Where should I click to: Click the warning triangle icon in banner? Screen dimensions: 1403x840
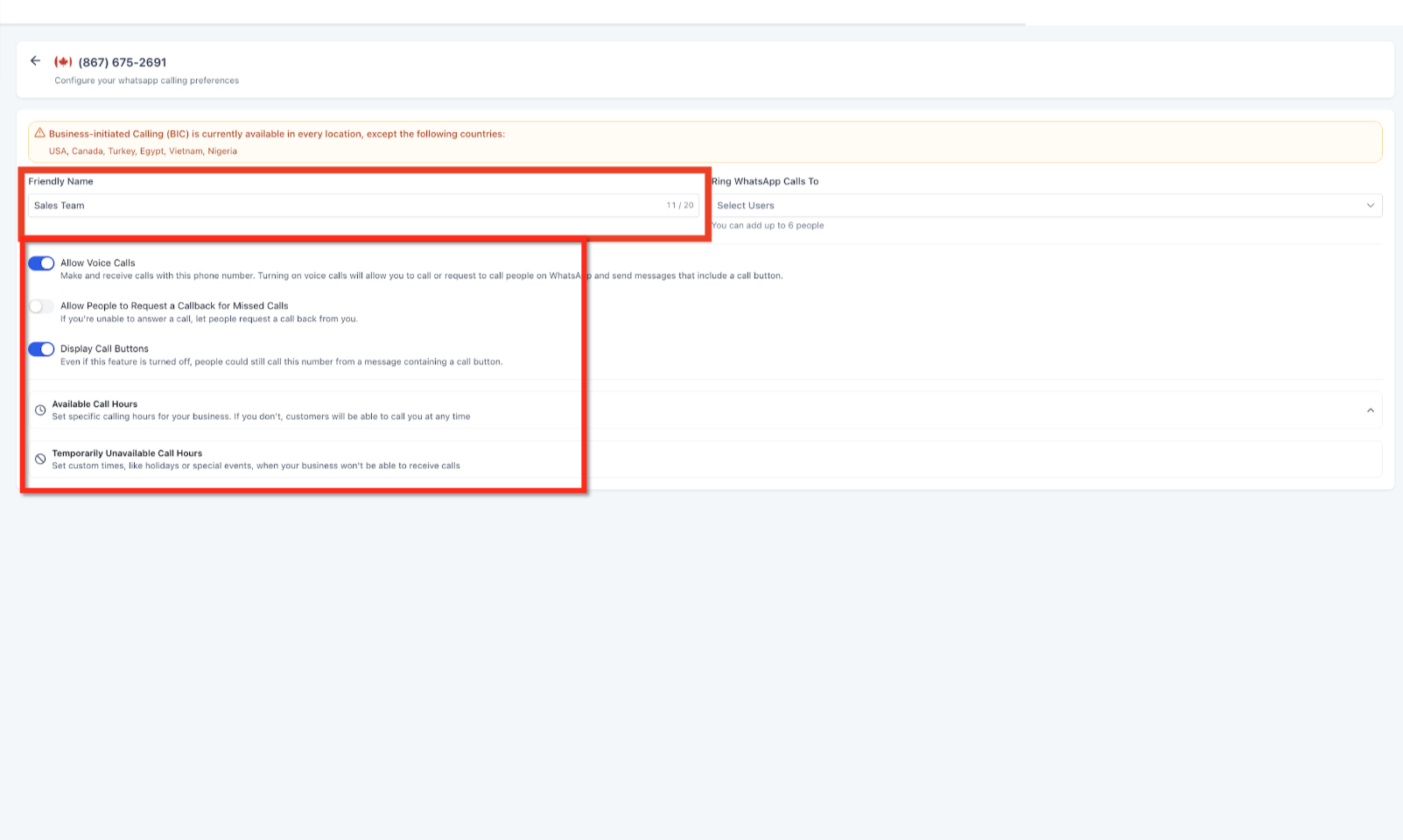tap(39, 133)
